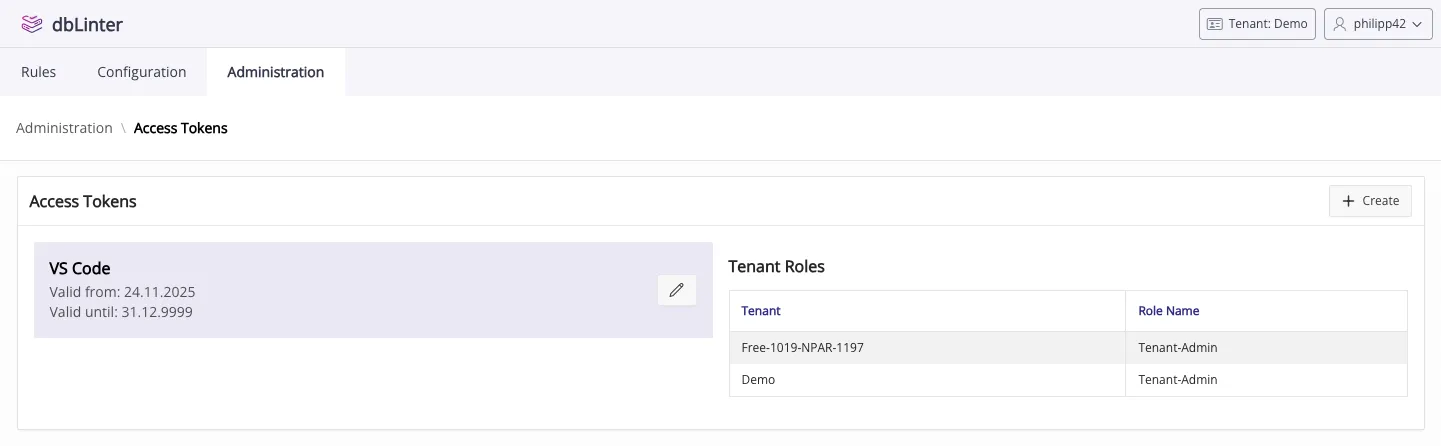Select the Free-1019-NPAR-1197 tenant row
The image size is (1441, 446).
pos(803,348)
